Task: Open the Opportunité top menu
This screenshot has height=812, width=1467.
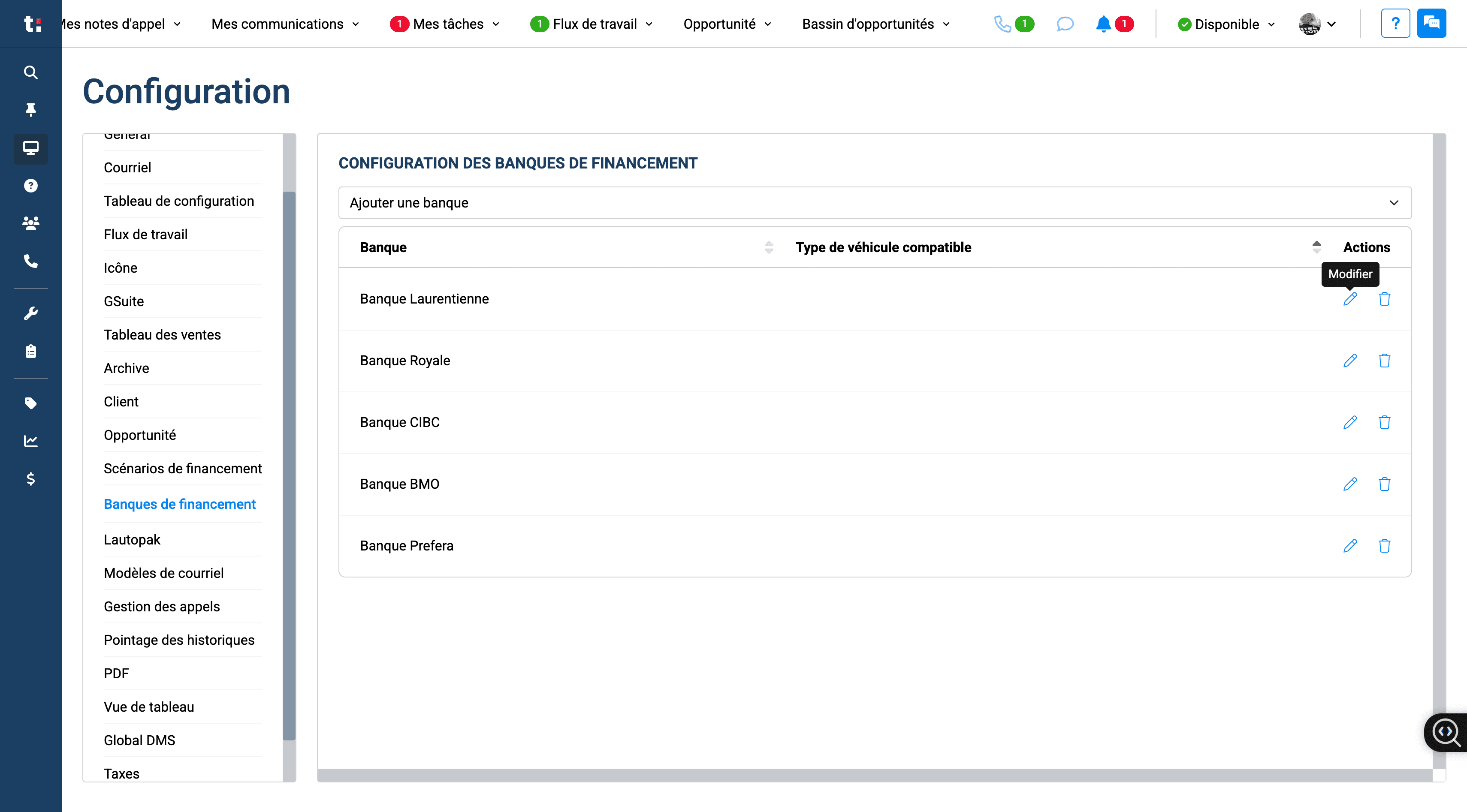Action: pyautogui.click(x=727, y=24)
